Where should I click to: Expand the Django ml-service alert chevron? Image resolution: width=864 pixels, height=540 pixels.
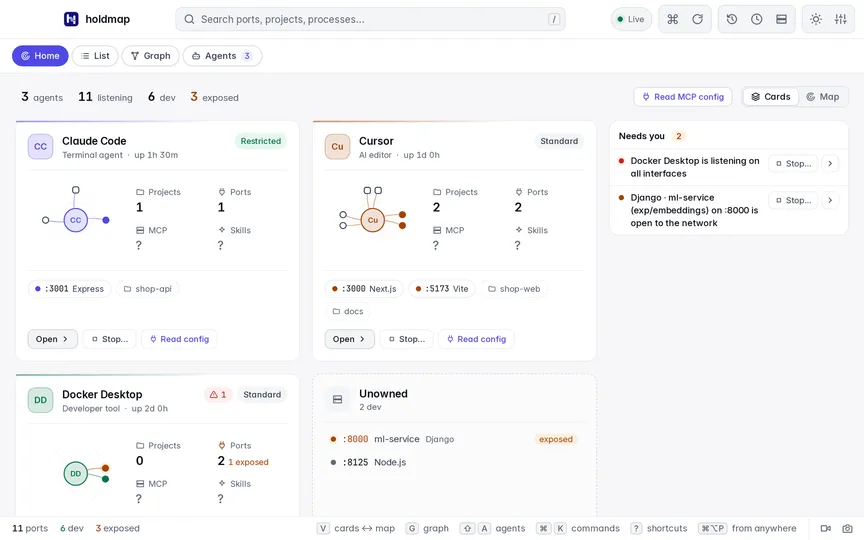pyautogui.click(x=830, y=200)
